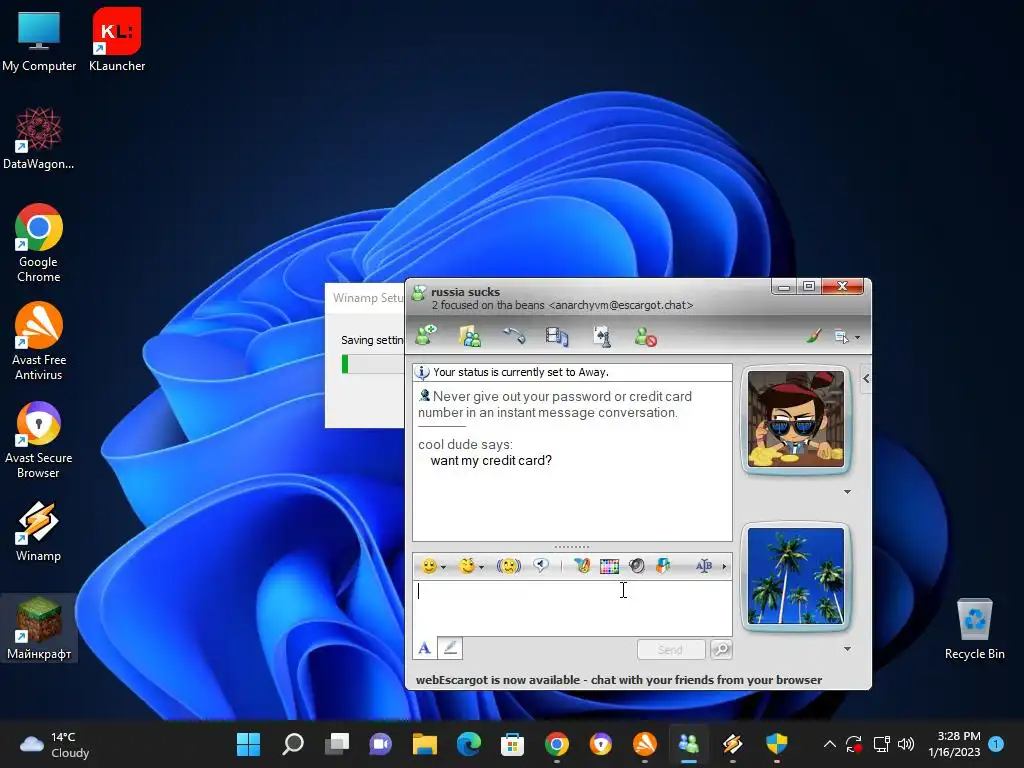Switch to handwriting mode pen
1024x768 pixels.
(449, 648)
